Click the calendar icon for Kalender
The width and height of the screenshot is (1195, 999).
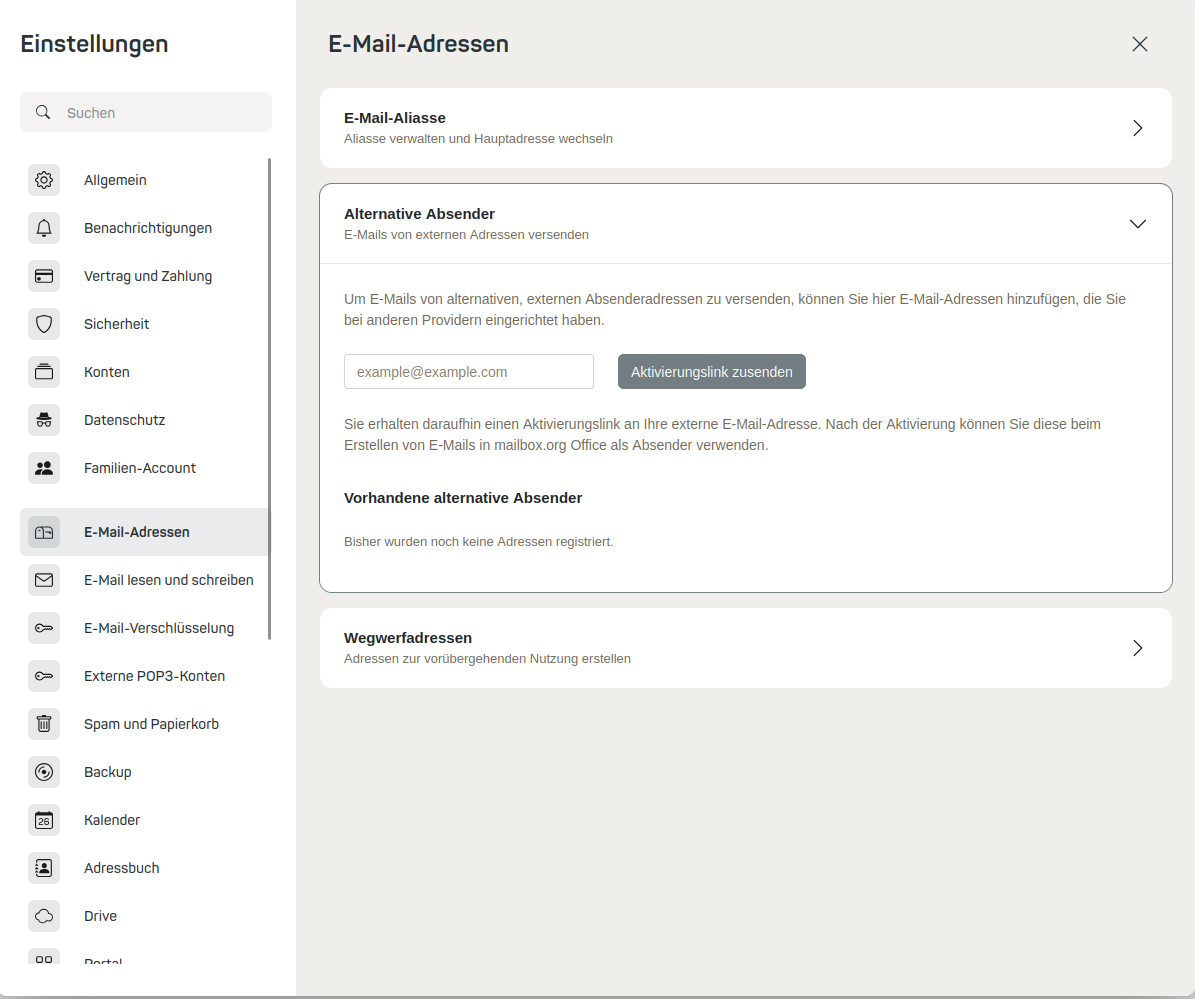point(44,820)
